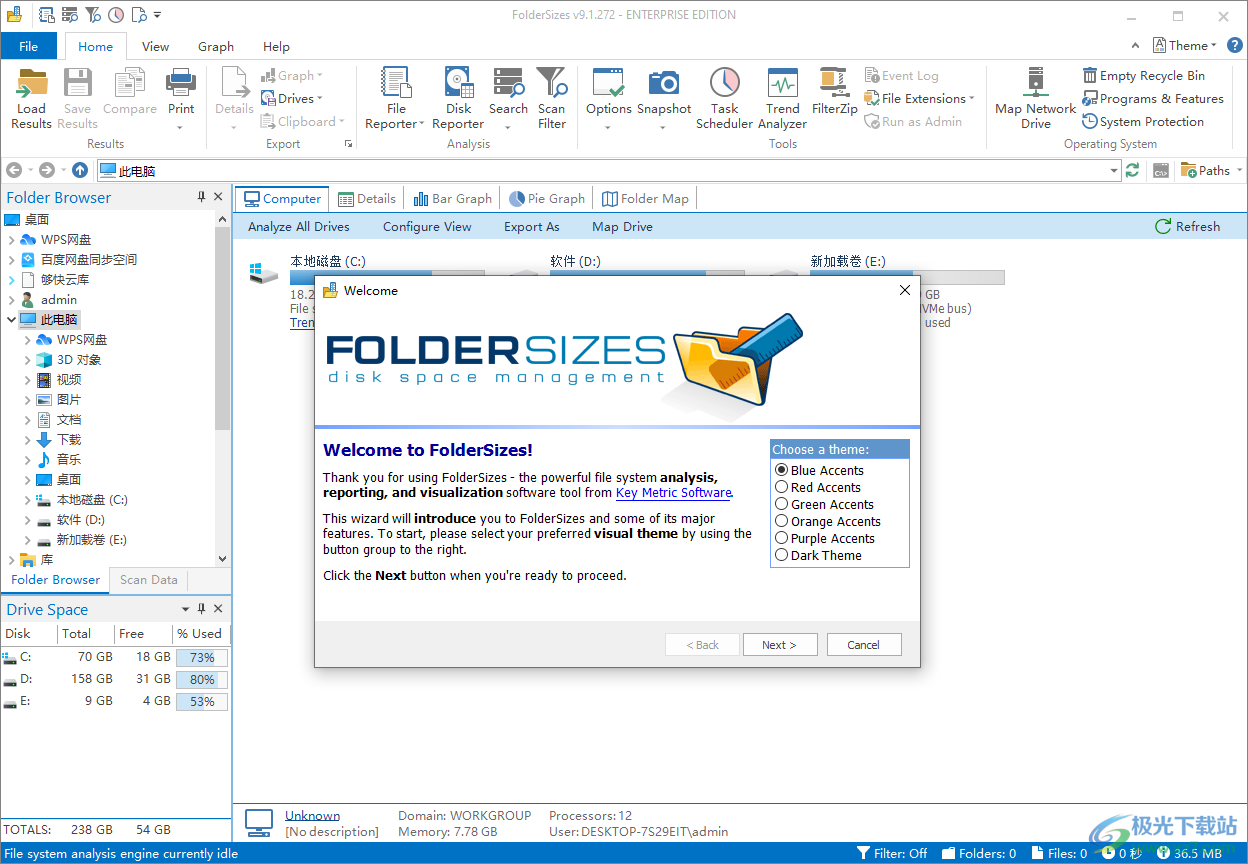Expand the WPS网盘 node under 桌面
The height and width of the screenshot is (864, 1248).
click(x=11, y=240)
